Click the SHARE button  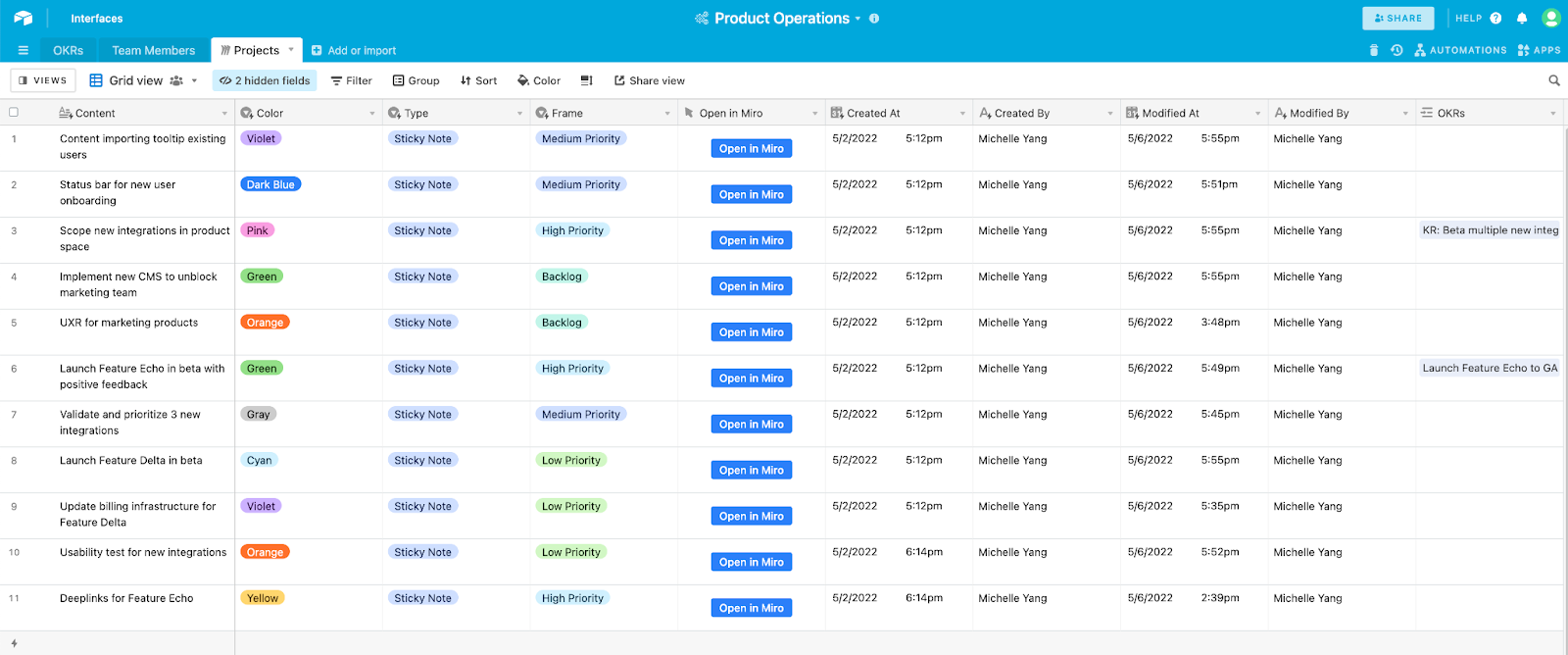(1398, 18)
